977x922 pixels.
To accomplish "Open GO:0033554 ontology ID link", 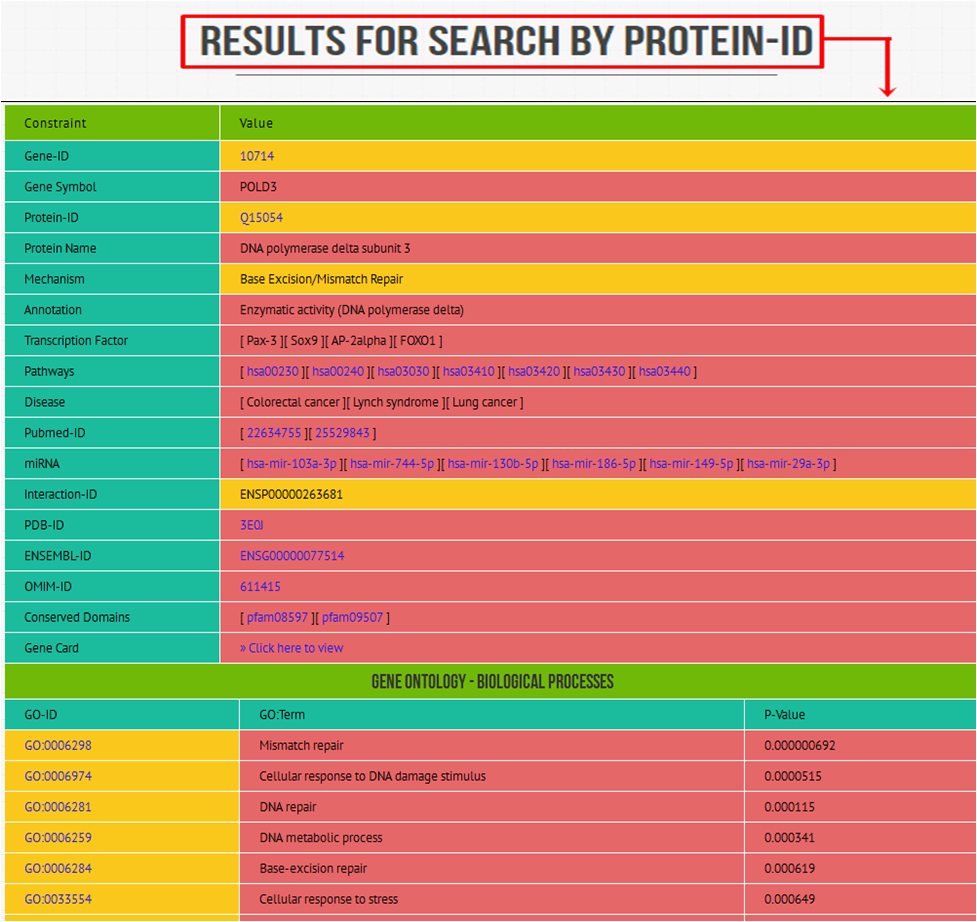I will (58, 900).
